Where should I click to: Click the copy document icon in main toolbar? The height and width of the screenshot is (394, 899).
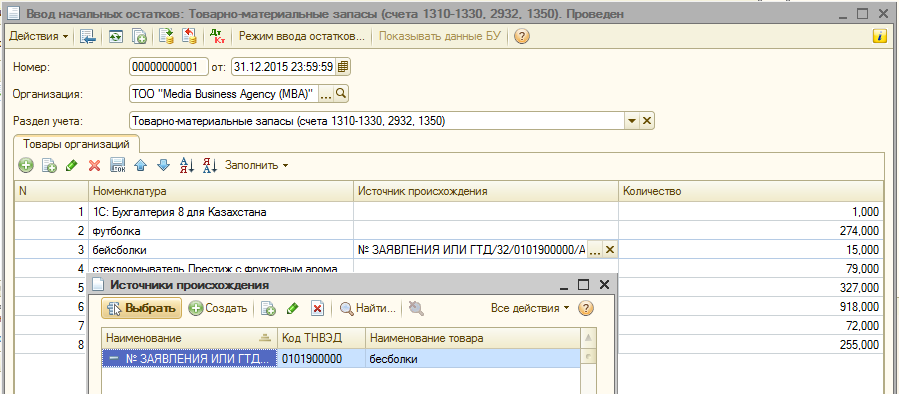point(139,37)
